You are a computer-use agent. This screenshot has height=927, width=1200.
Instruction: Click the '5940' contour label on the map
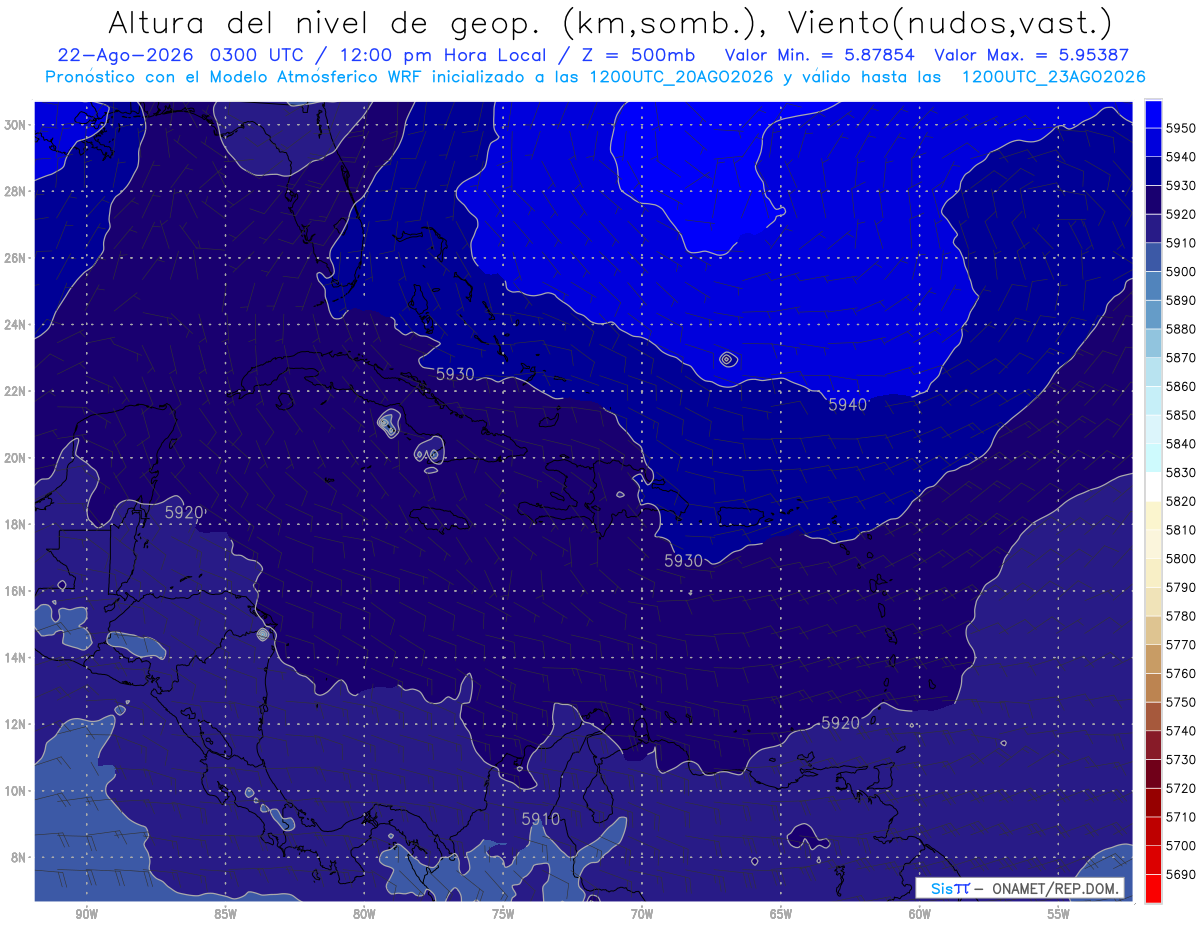(847, 405)
